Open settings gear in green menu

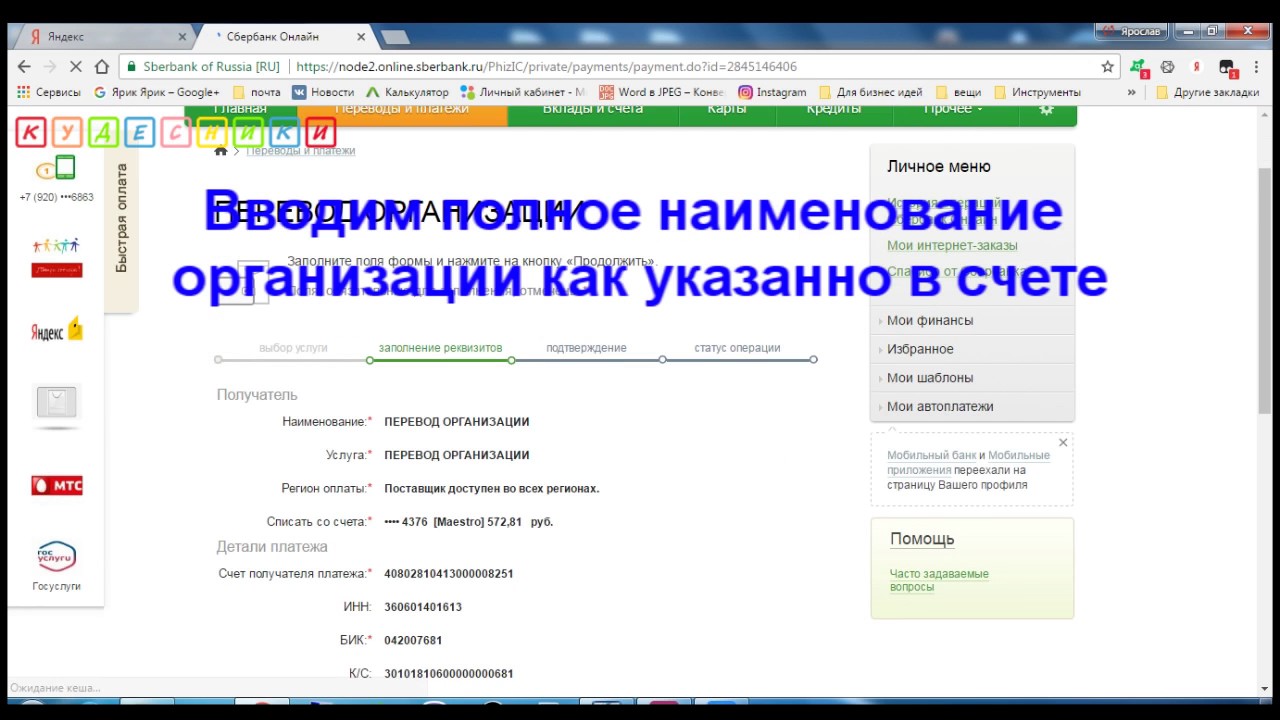[1046, 109]
